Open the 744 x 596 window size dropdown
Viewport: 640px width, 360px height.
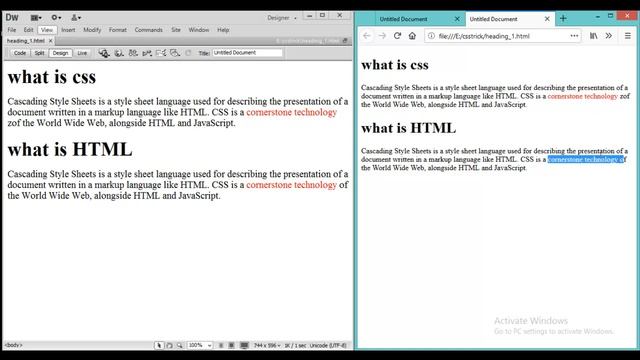[x=267, y=345]
